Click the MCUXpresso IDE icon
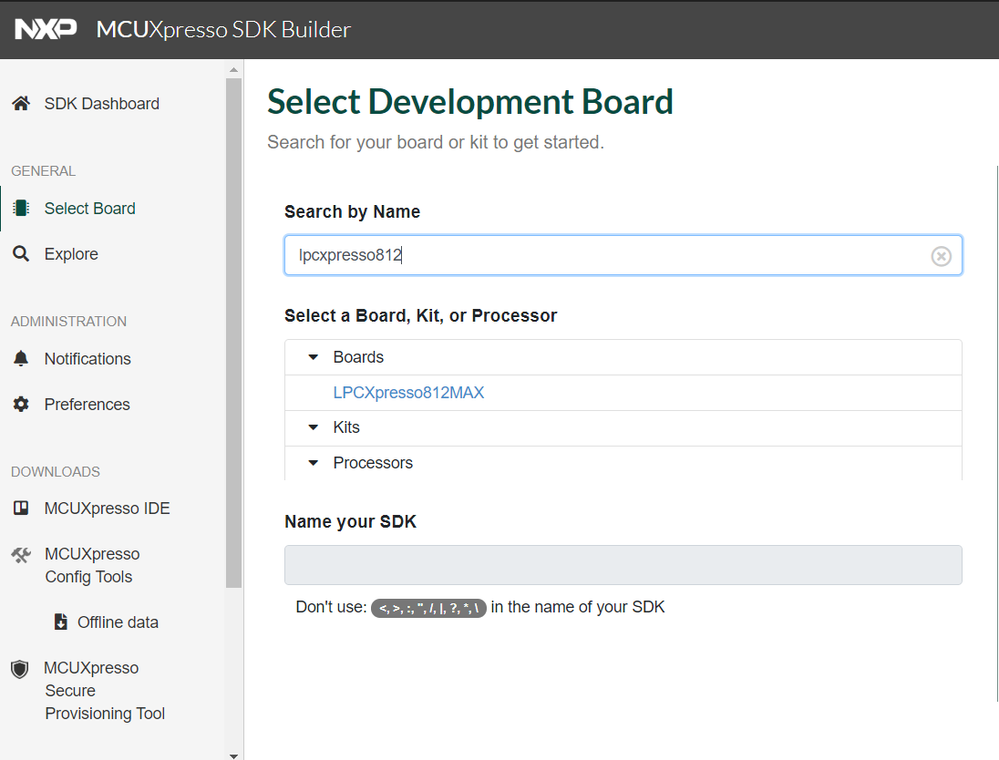 [20, 509]
